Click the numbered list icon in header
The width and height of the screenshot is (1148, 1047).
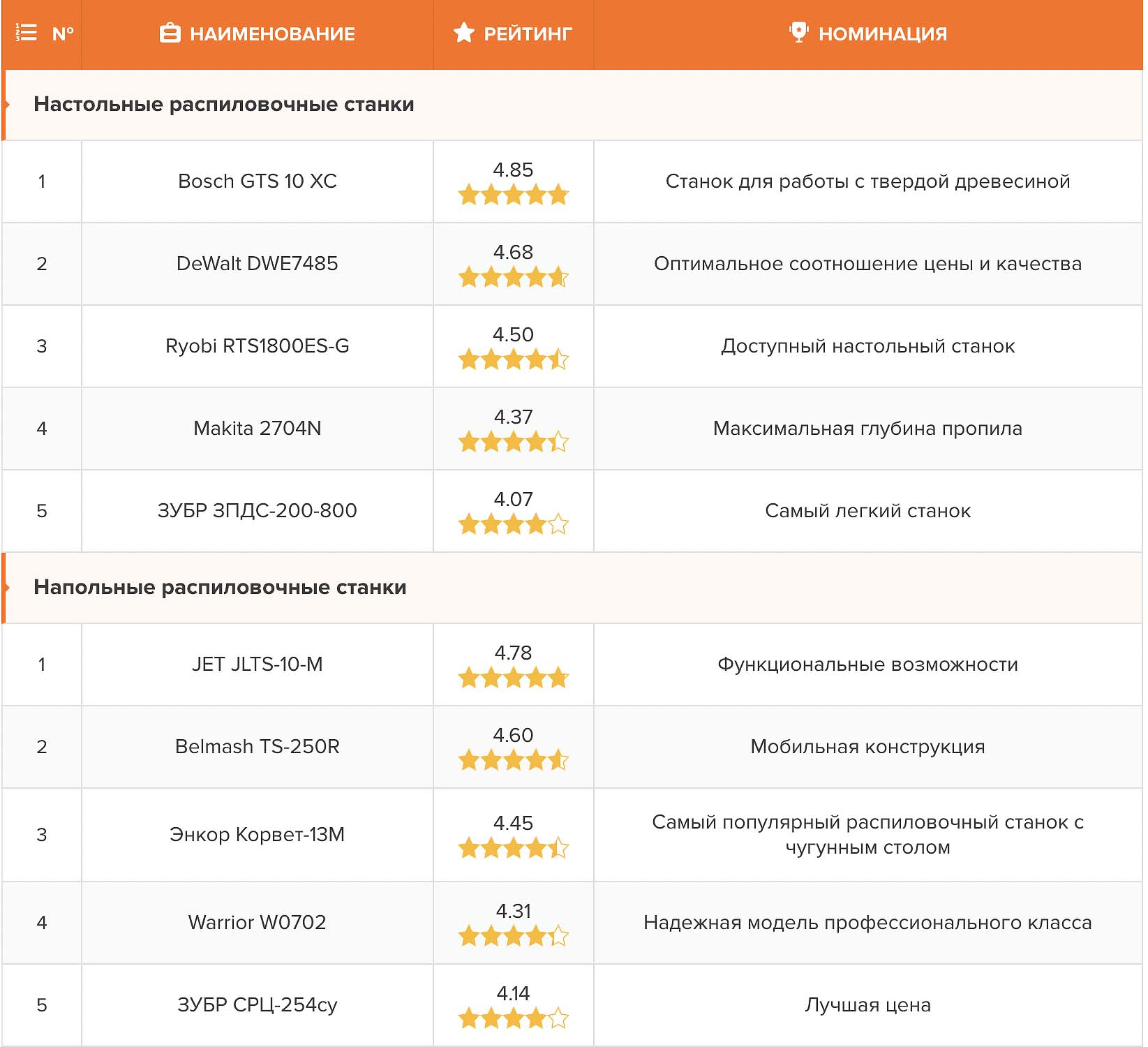pyautogui.click(x=27, y=33)
